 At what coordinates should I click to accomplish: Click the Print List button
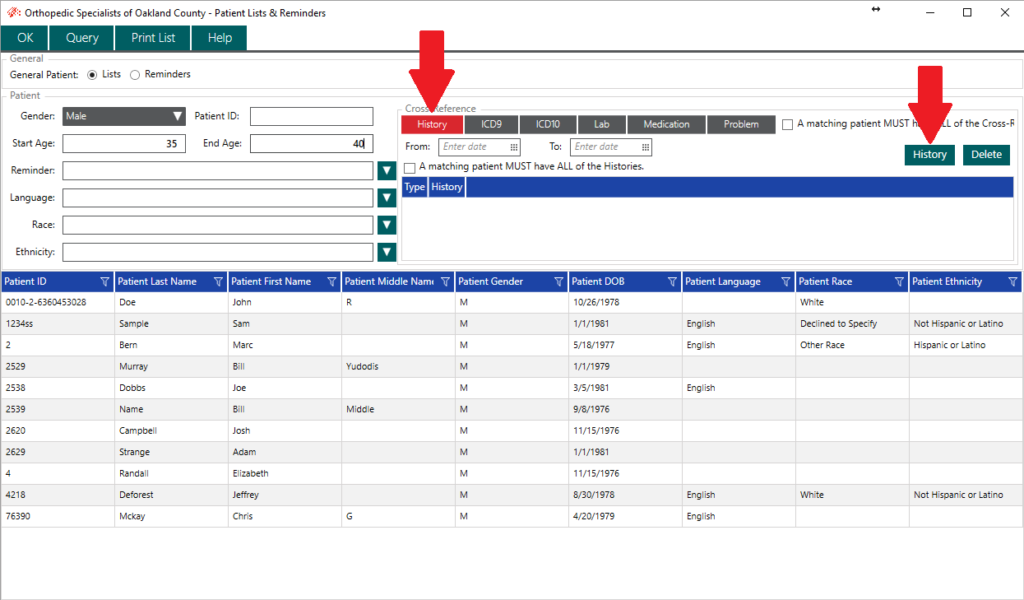(151, 37)
